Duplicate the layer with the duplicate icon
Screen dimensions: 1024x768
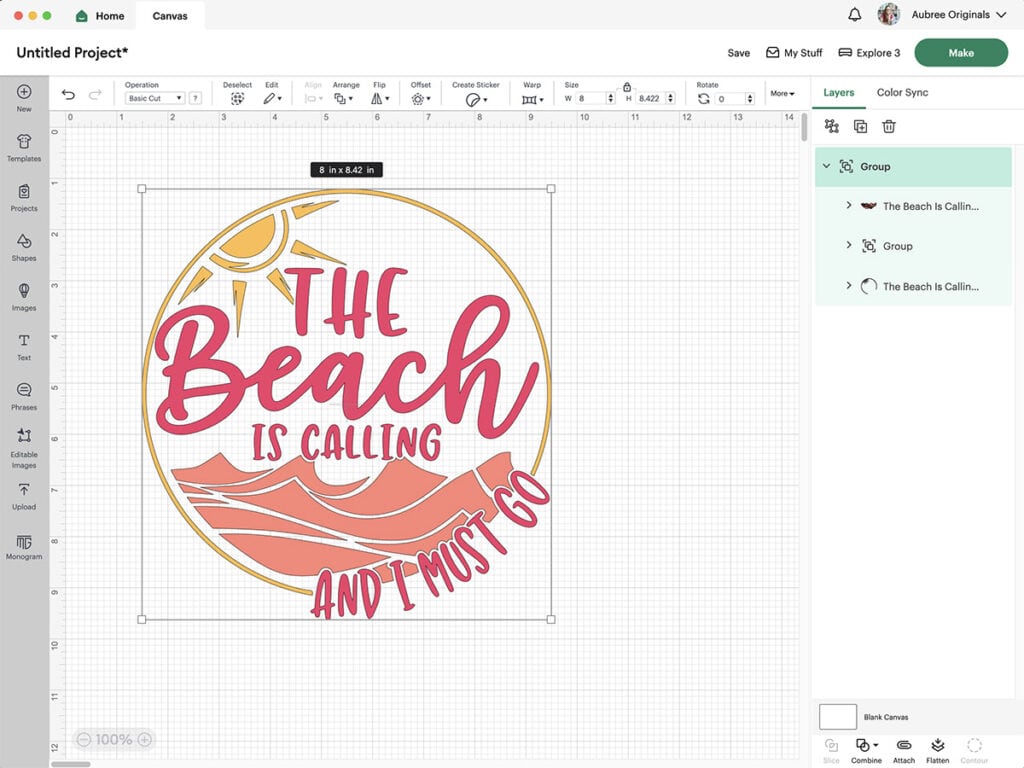coord(859,126)
